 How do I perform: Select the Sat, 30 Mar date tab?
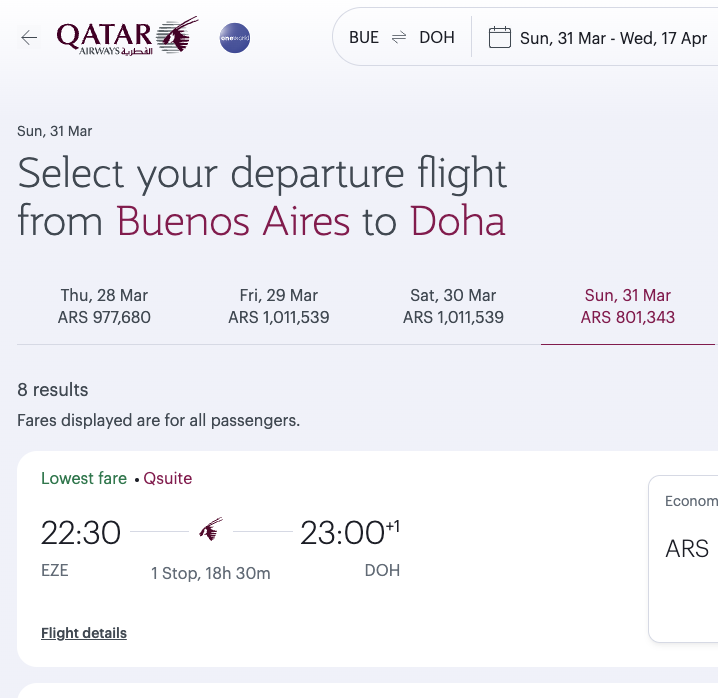[x=453, y=306]
